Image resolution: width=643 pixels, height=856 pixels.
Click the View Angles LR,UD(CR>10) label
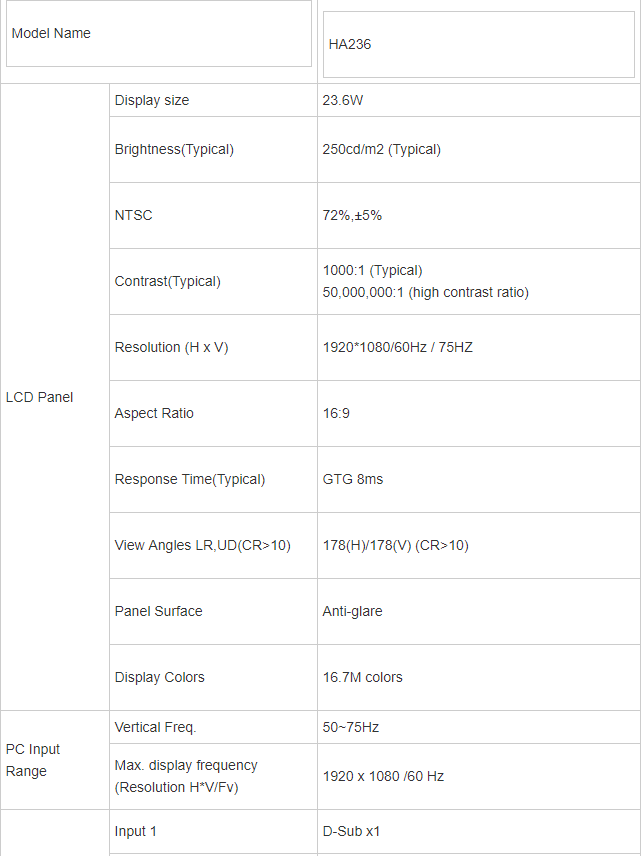pos(202,545)
